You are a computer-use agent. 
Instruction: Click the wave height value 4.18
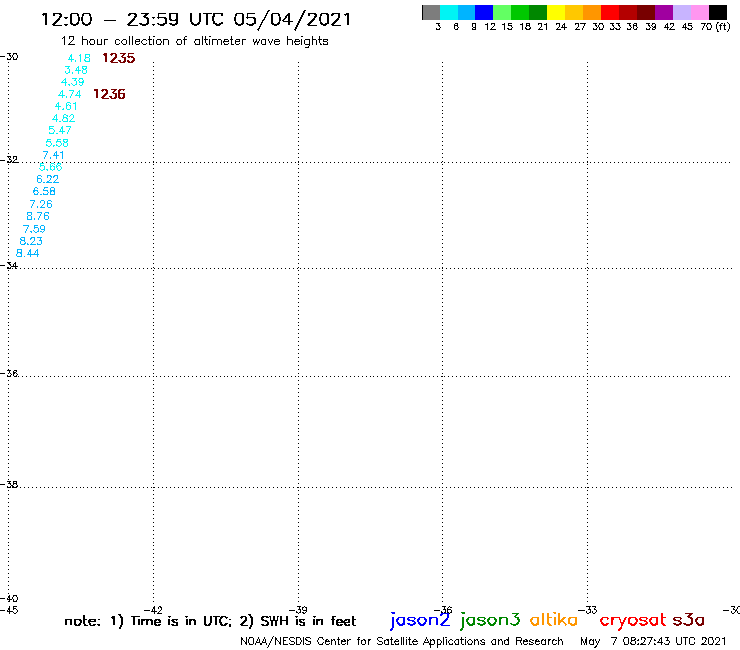pos(79,58)
